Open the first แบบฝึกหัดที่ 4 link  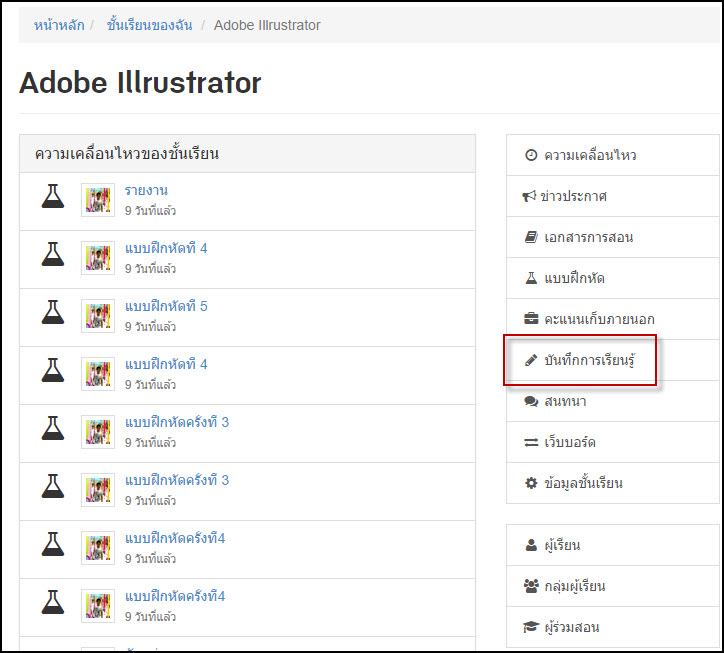click(166, 248)
